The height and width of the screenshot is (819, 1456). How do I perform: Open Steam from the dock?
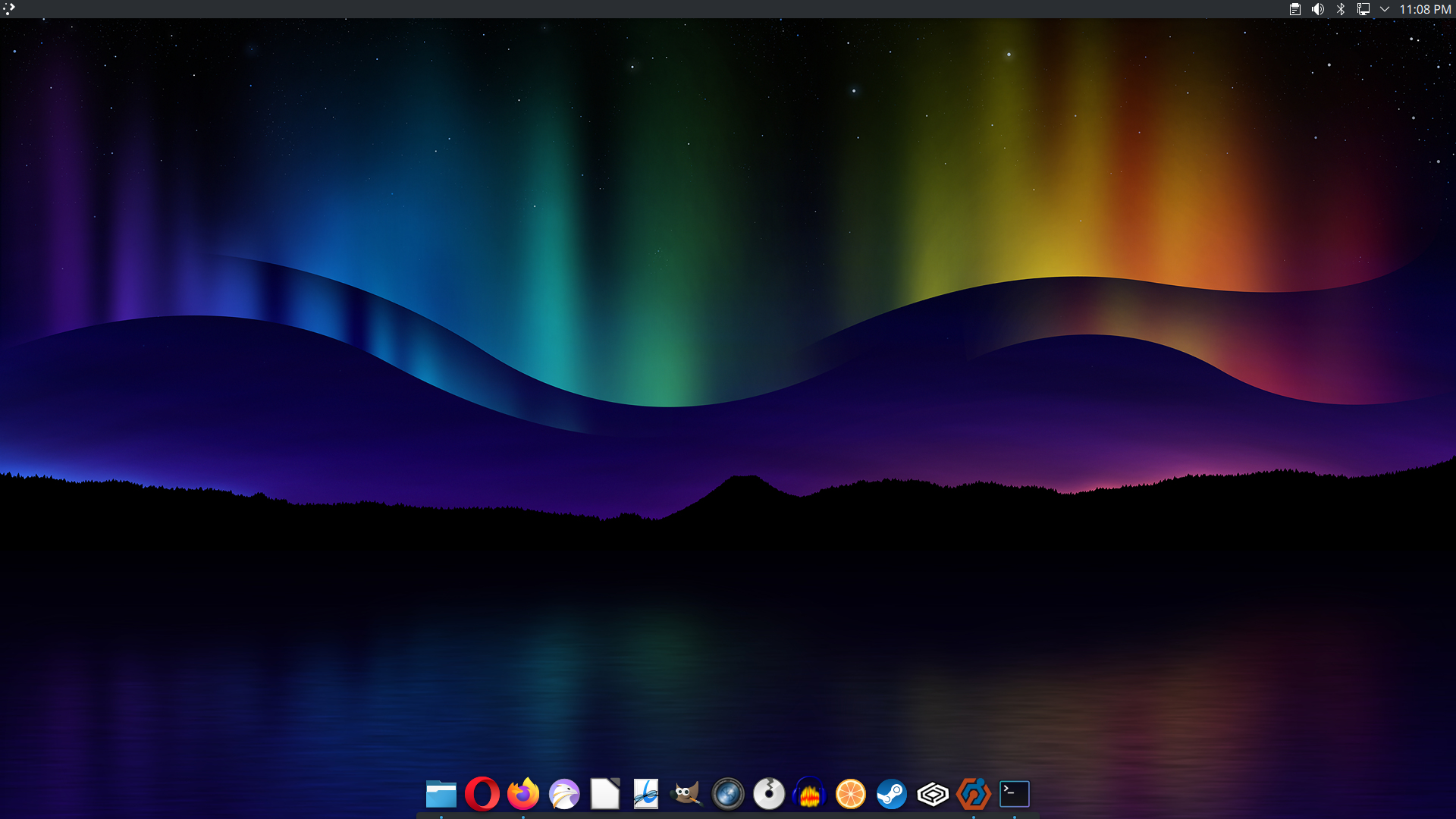point(892,794)
